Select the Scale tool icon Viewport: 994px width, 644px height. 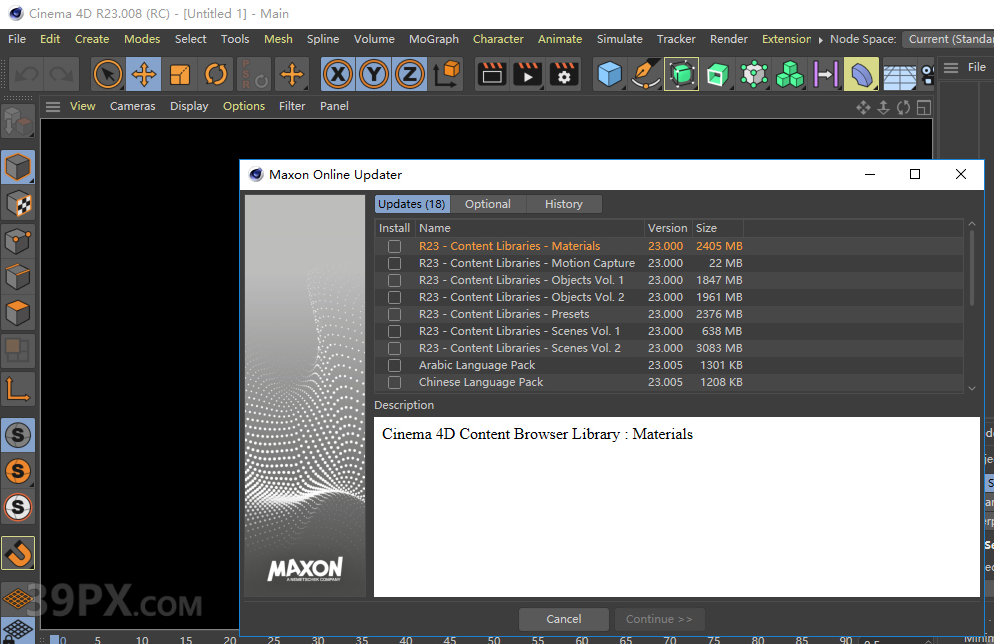click(180, 74)
